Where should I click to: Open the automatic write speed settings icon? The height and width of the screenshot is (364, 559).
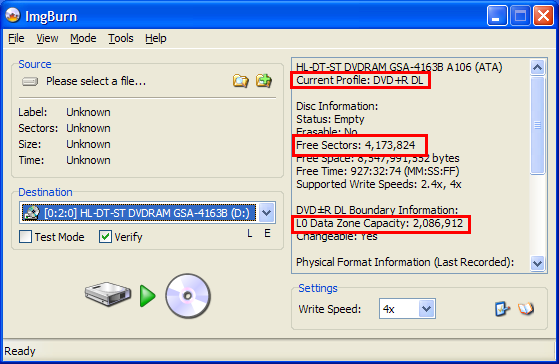pos(502,309)
